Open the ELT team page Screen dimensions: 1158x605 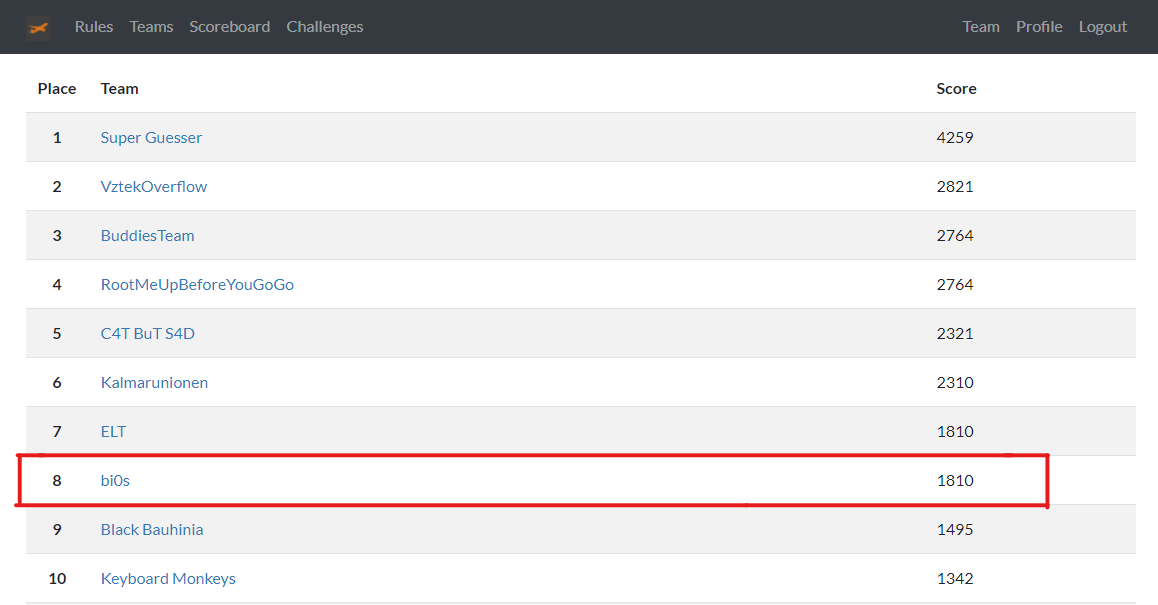coord(113,431)
